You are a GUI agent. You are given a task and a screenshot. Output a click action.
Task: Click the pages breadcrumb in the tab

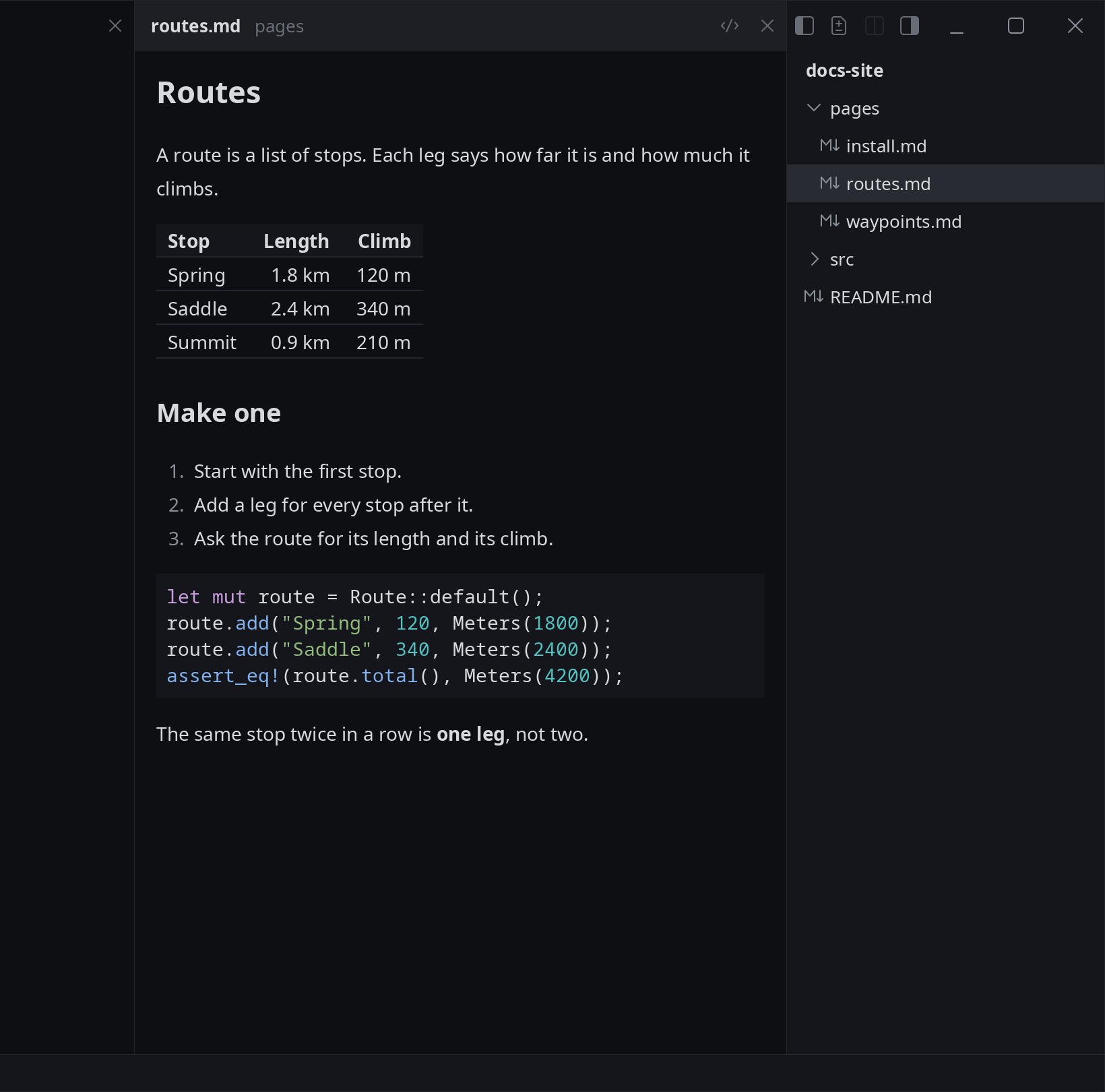point(279,26)
